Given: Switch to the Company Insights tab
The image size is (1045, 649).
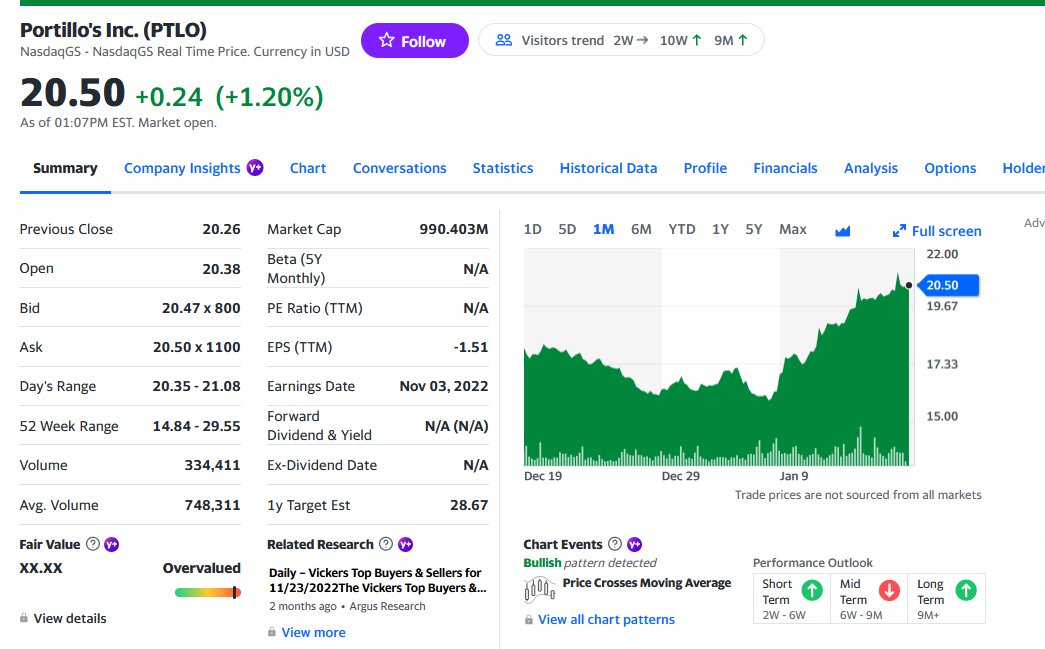Looking at the screenshot, I should [x=182, y=168].
